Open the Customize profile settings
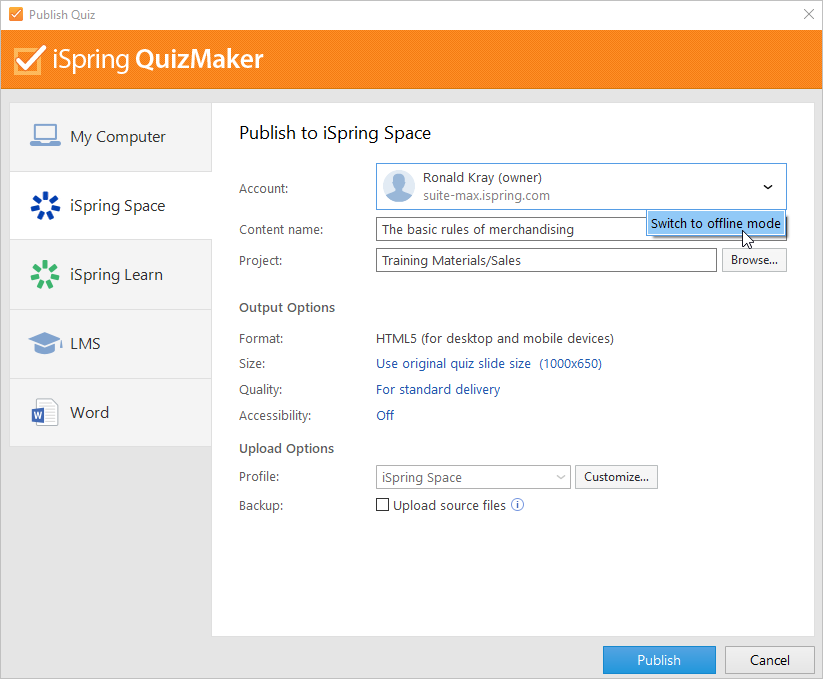 pyautogui.click(x=616, y=477)
